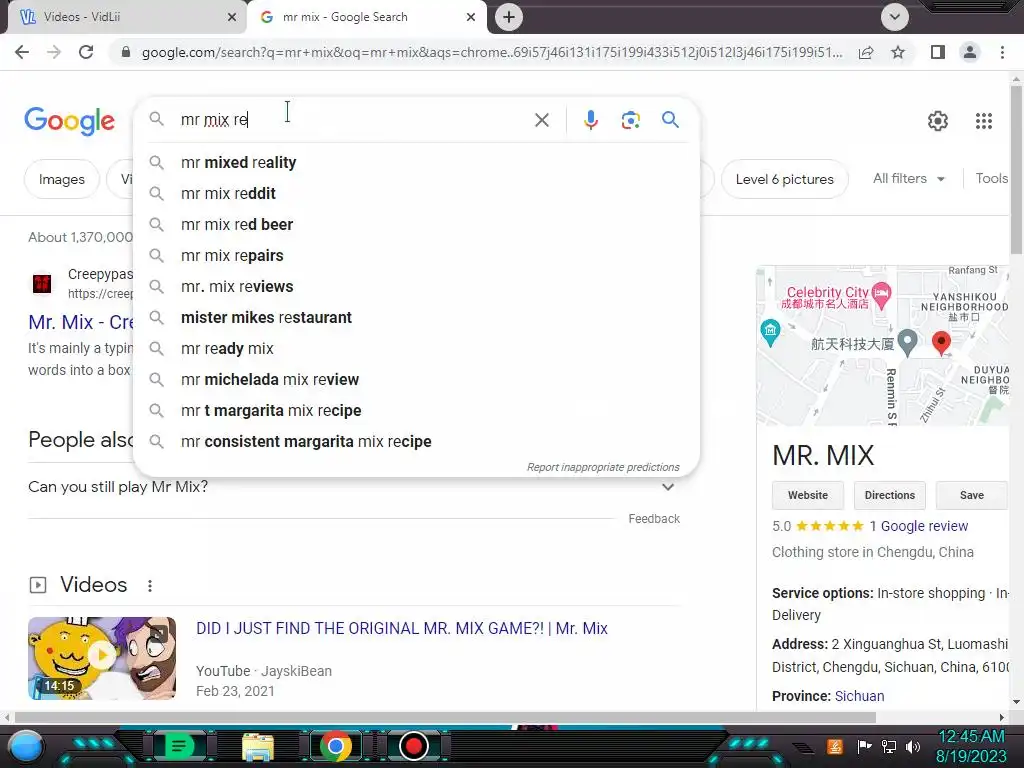This screenshot has width=1024, height=768.
Task: Close the Videos - VidLii tab
Action: pyautogui.click(x=232, y=18)
